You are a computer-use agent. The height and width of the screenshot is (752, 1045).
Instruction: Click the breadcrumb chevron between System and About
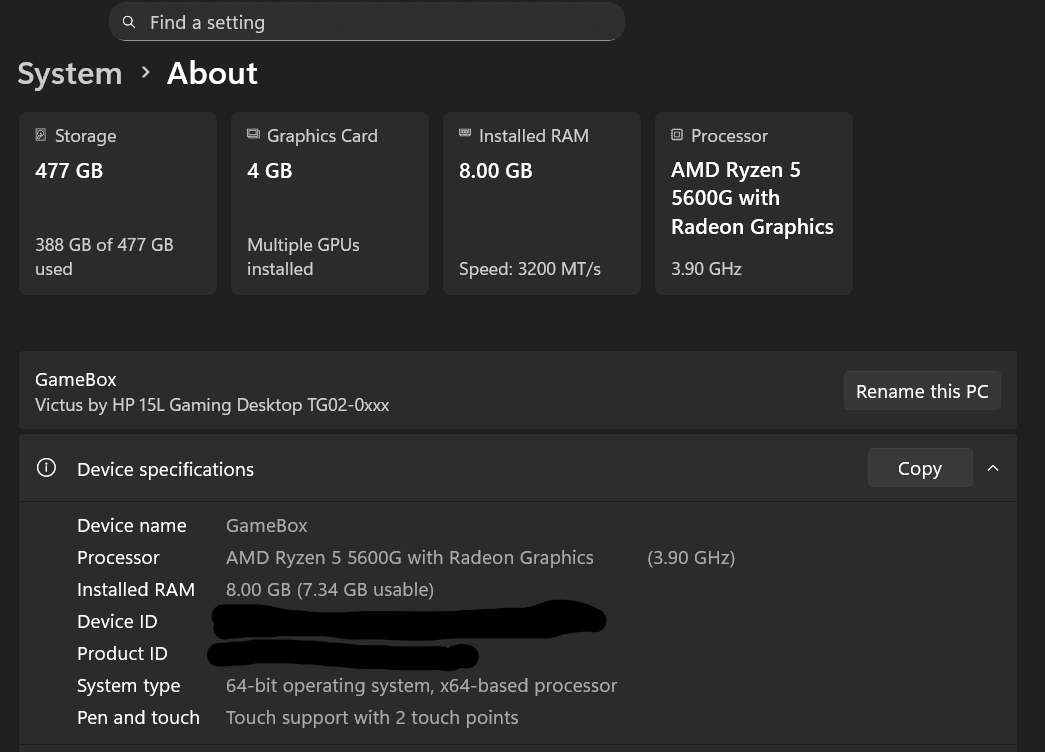tap(145, 72)
